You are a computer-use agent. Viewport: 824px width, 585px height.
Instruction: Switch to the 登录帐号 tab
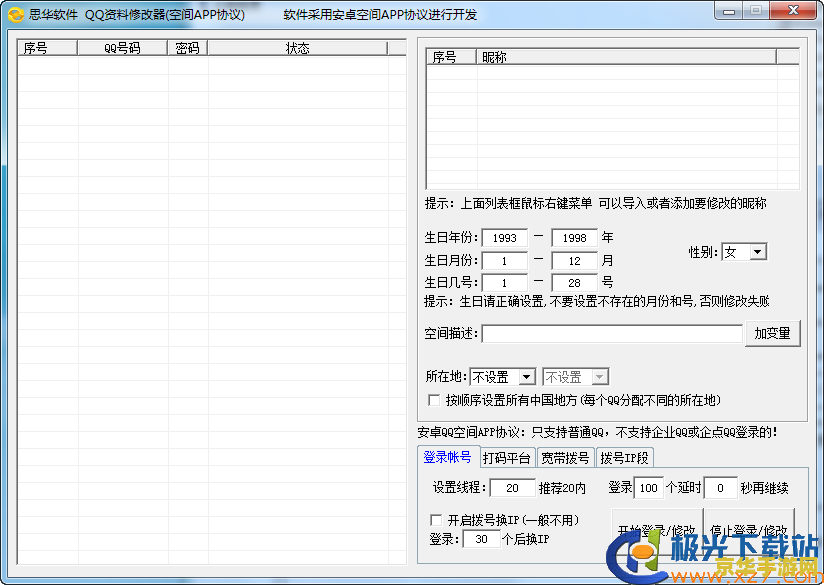(x=448, y=457)
